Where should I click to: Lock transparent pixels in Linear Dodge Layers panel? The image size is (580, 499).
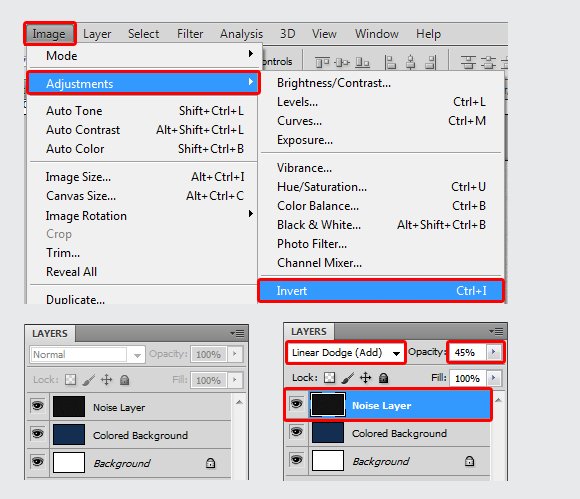click(x=330, y=378)
